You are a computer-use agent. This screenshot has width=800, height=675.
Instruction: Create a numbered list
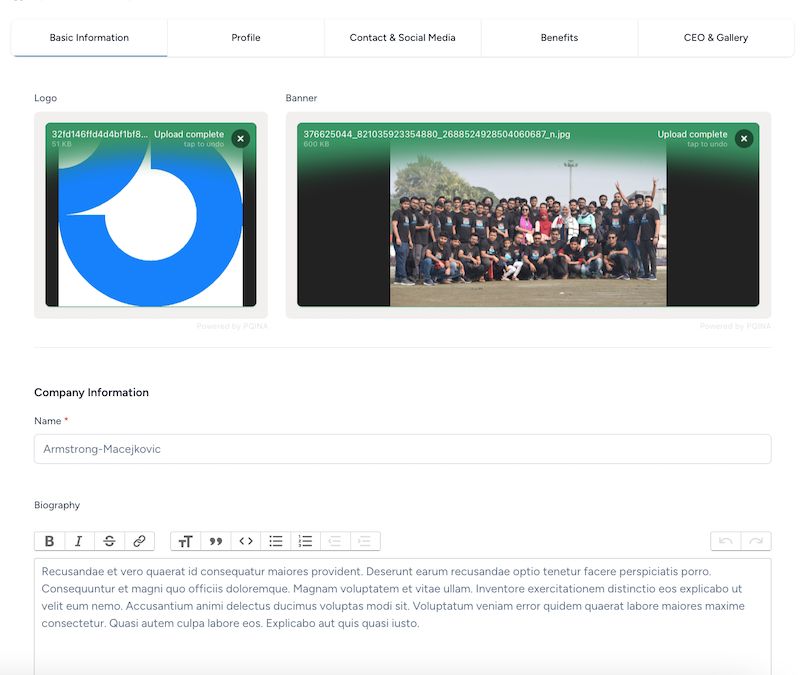coord(305,541)
